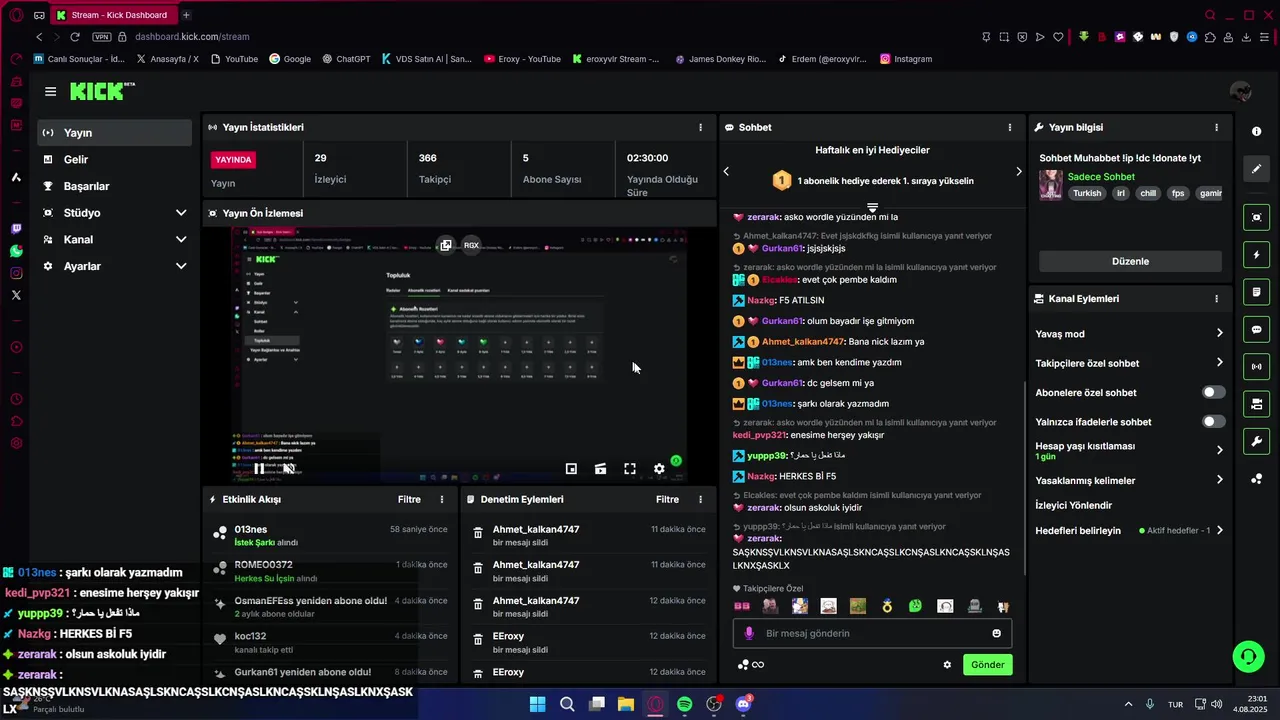Toggle Yalnızca ifadelerle sohbet switch
The image size is (1280, 720).
click(x=1213, y=422)
